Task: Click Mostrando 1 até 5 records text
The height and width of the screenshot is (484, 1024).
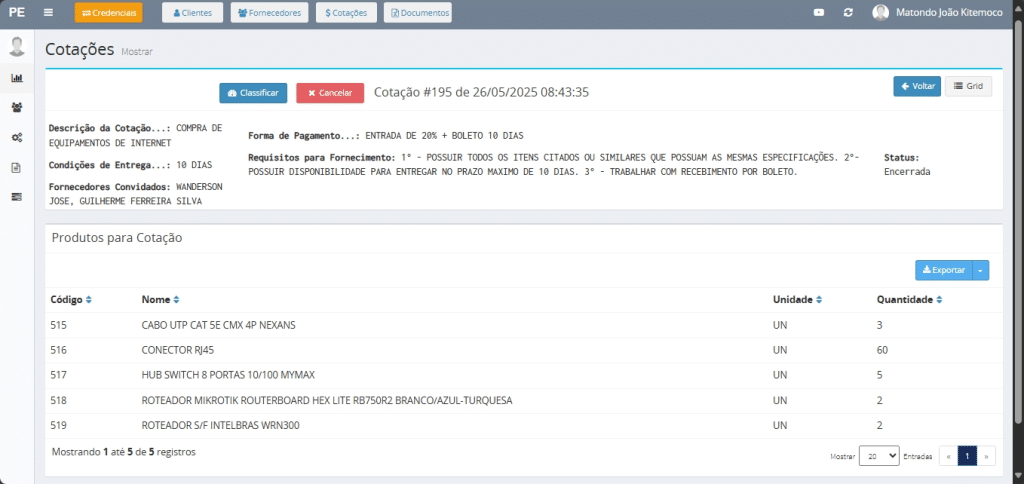Action: coord(123,451)
